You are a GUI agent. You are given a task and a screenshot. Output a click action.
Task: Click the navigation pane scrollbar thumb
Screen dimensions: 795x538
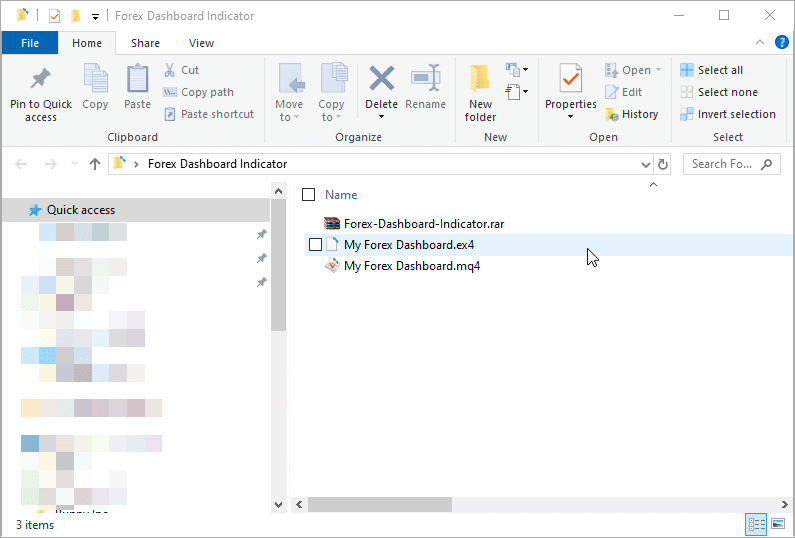click(x=278, y=265)
